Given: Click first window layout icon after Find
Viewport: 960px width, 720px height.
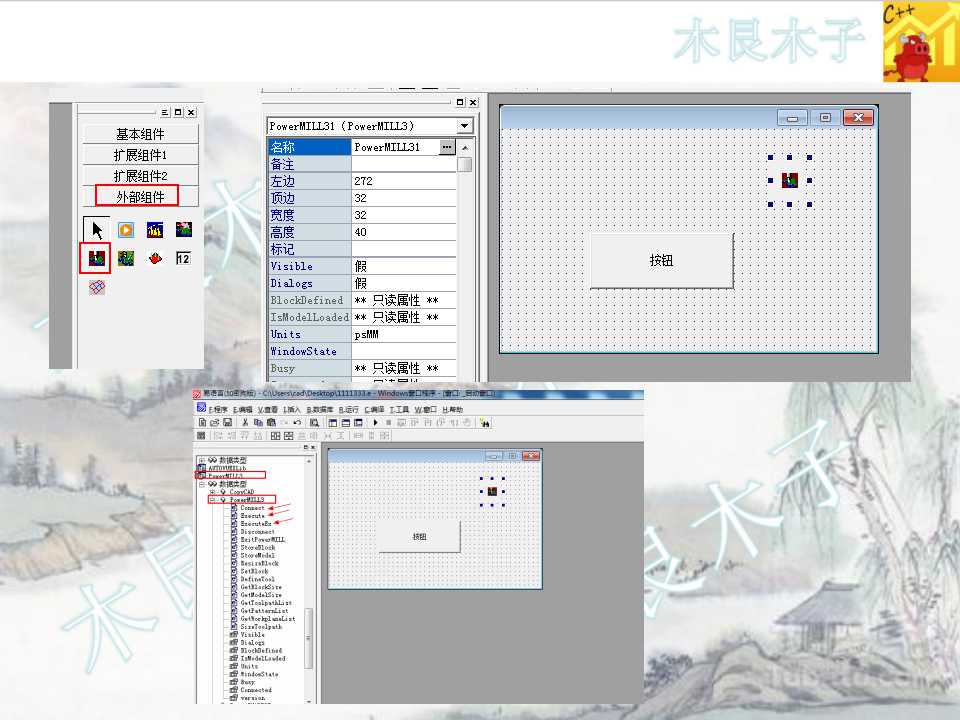Looking at the screenshot, I should (332, 422).
